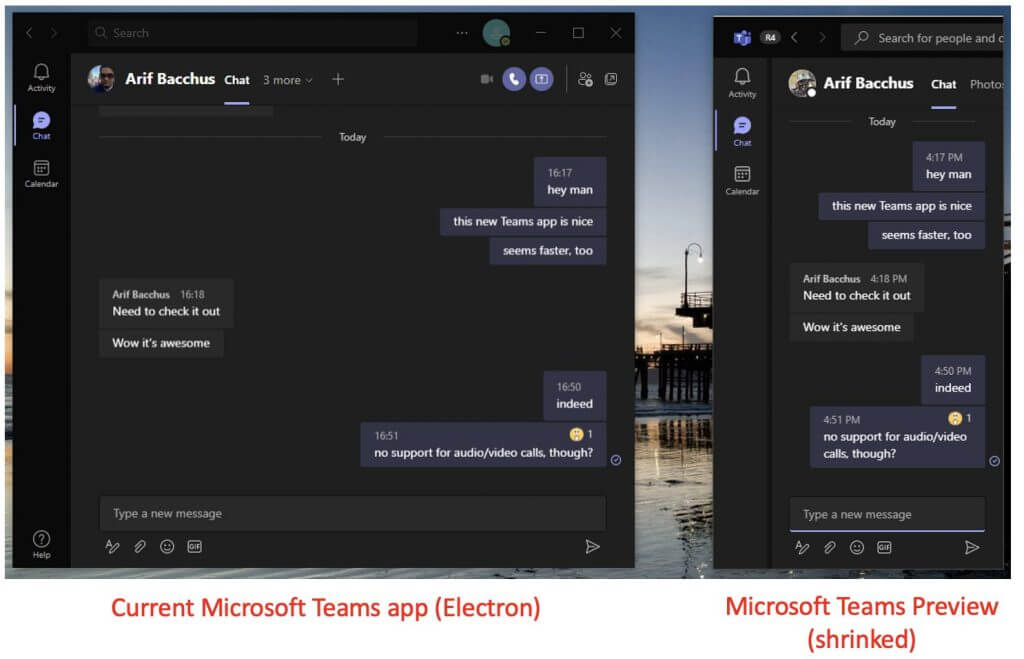
Task: Click 'Search for people' box in Preview
Action: point(923,38)
